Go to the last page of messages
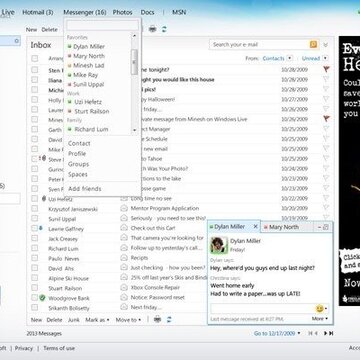Screen dimensions: 360x360 [x=331, y=333]
